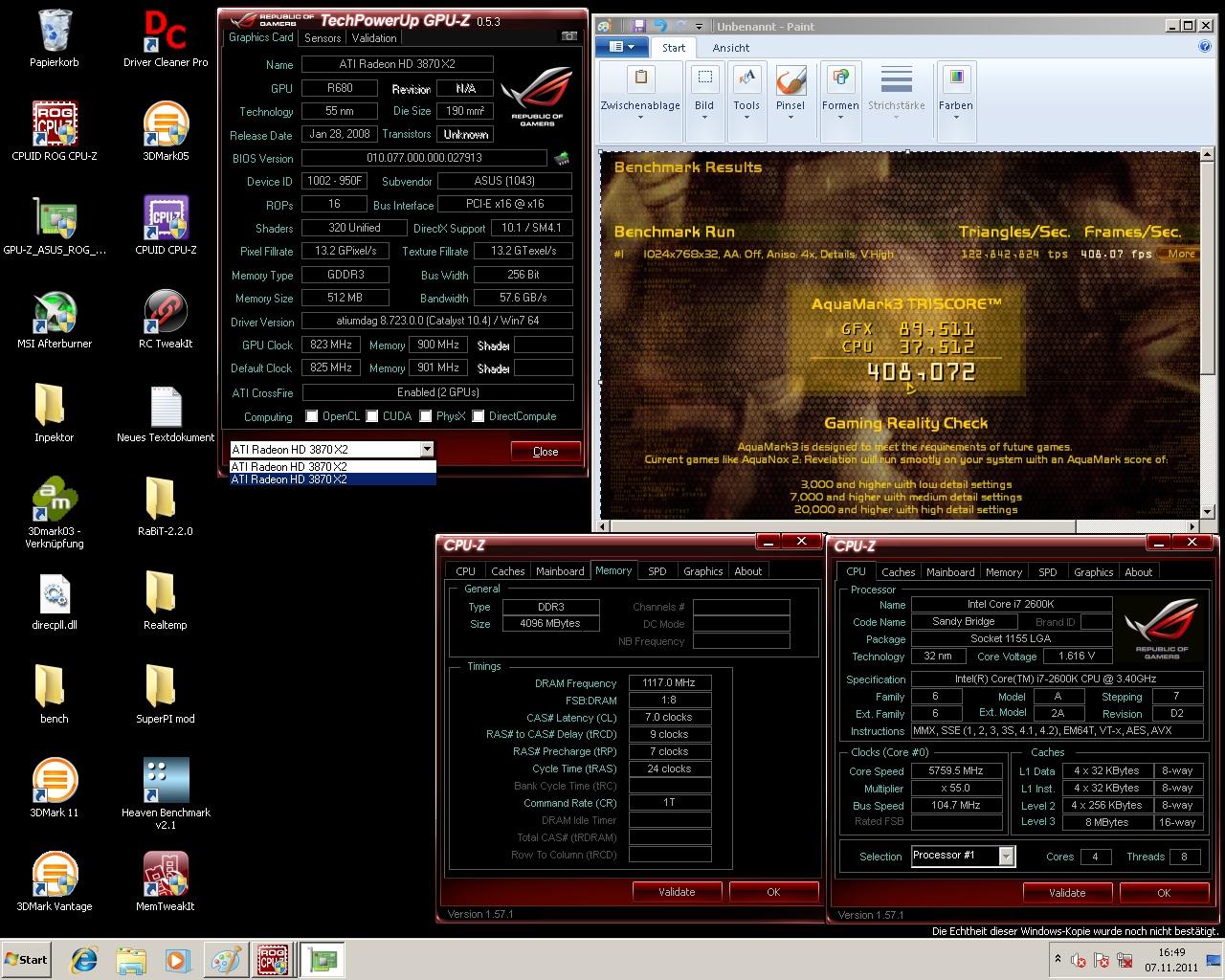Open Internet Explorer from the taskbar

(84, 959)
